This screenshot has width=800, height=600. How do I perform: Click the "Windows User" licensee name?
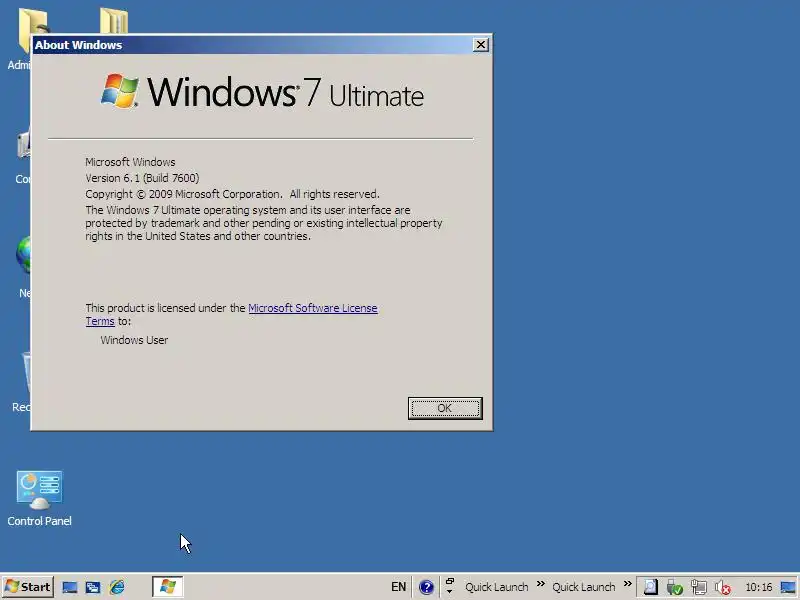point(134,340)
